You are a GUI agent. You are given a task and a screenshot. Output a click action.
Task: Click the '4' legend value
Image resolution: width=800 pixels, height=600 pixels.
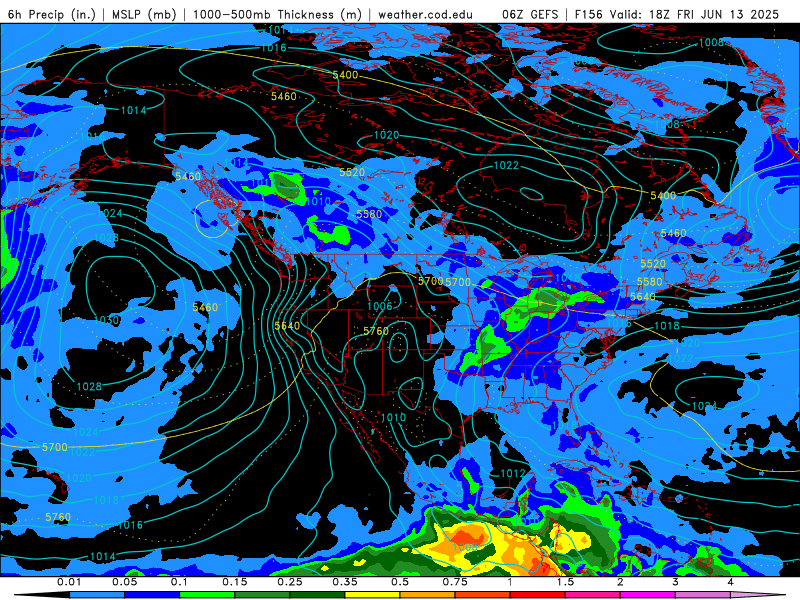coord(731,582)
